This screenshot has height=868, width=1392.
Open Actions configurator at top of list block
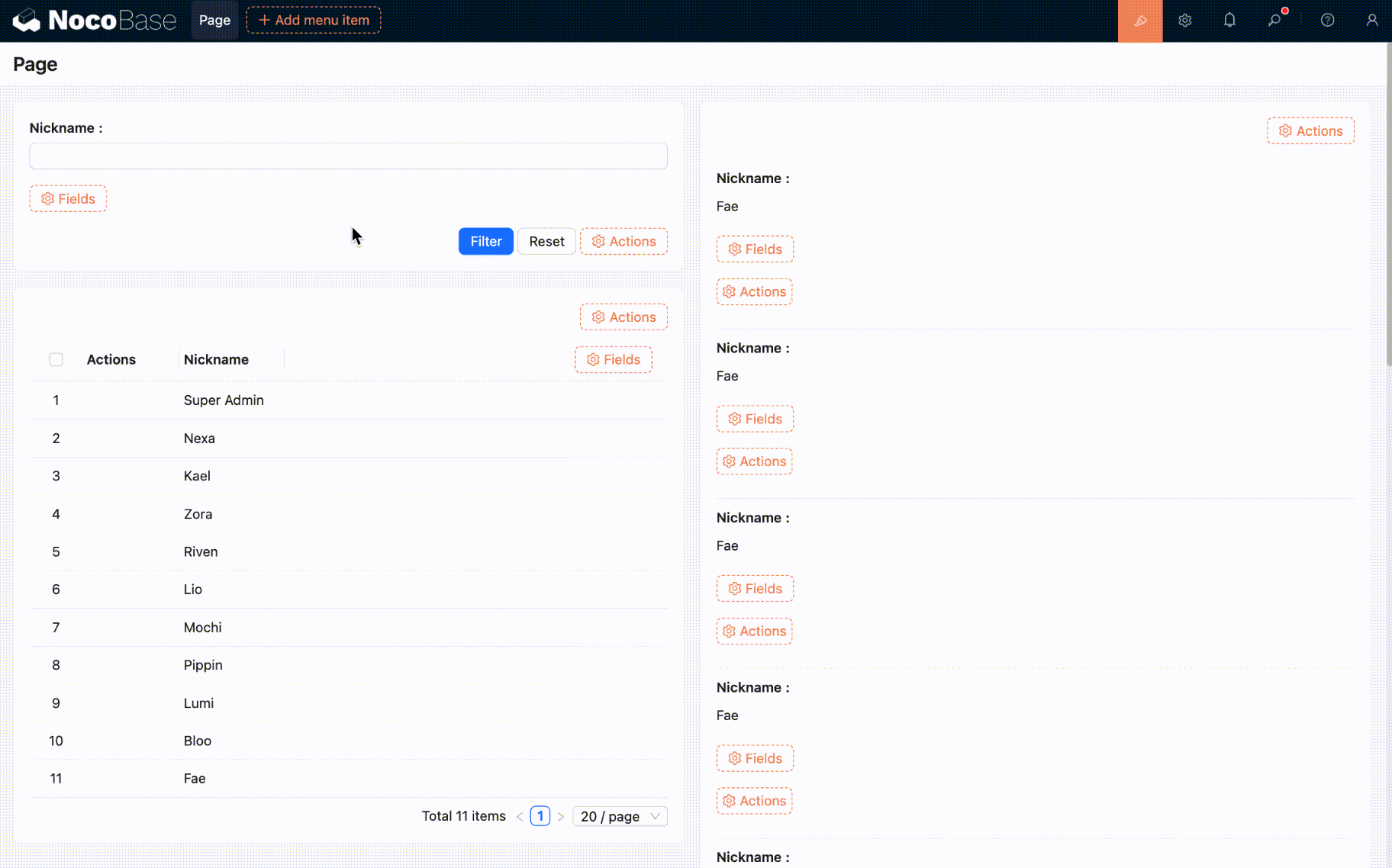point(1310,131)
